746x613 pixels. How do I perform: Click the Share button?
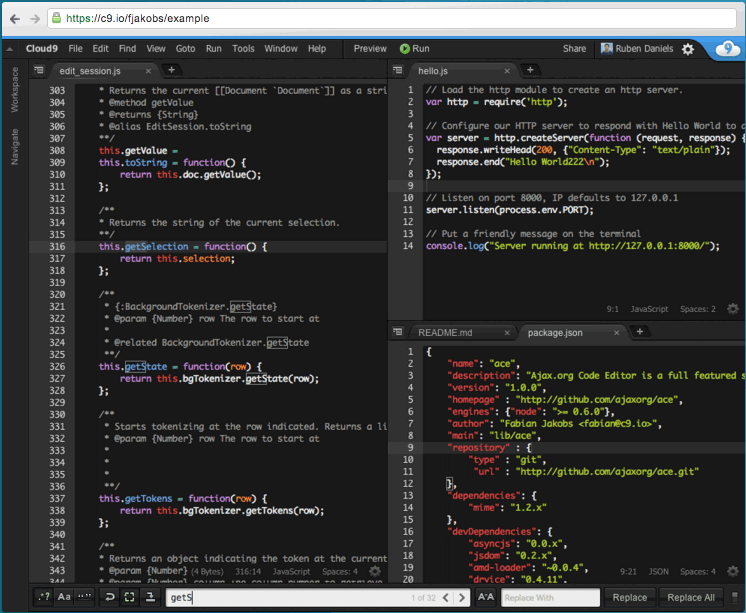point(574,48)
